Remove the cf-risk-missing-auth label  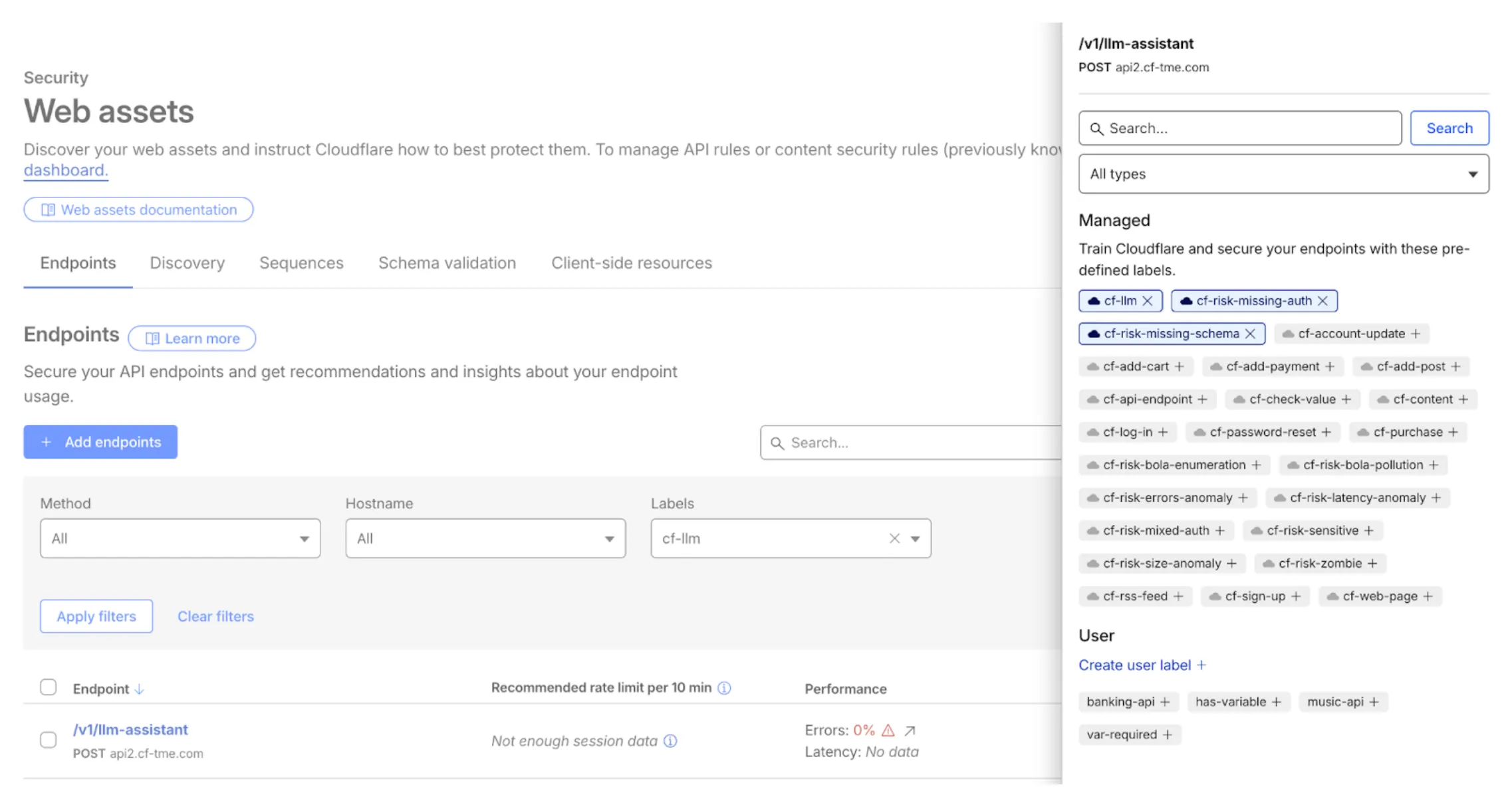[x=1324, y=300]
